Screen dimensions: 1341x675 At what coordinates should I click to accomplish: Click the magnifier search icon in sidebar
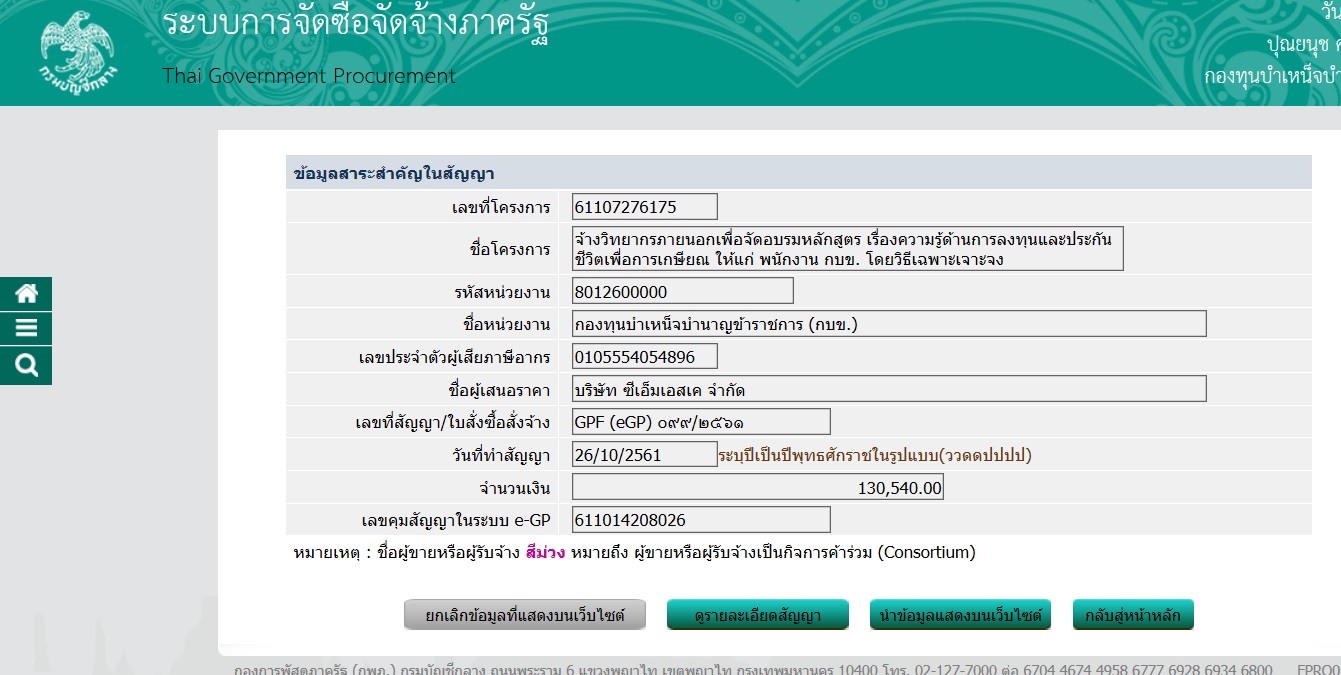[26, 367]
